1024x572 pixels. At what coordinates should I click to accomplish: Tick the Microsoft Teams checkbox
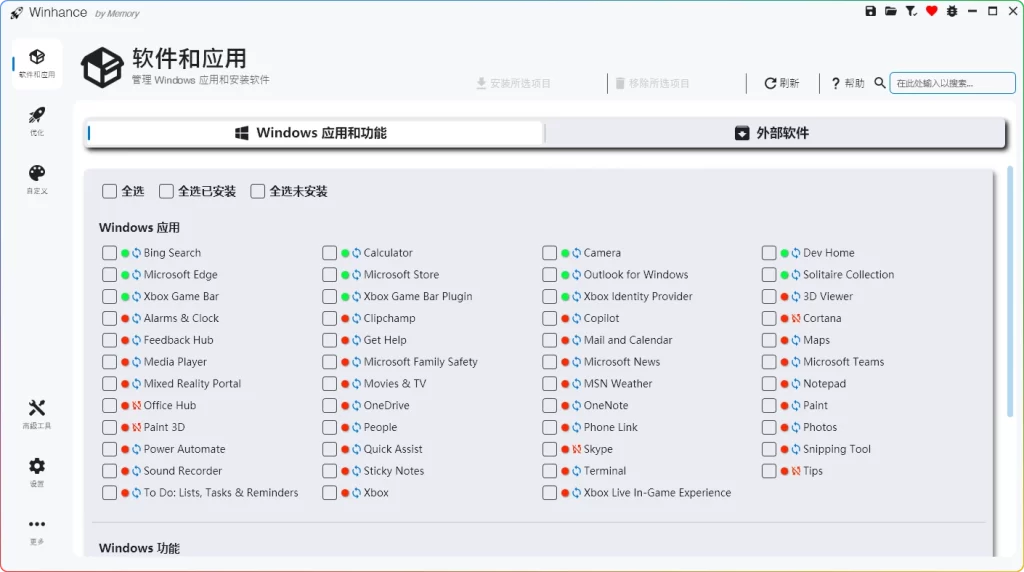tap(769, 362)
